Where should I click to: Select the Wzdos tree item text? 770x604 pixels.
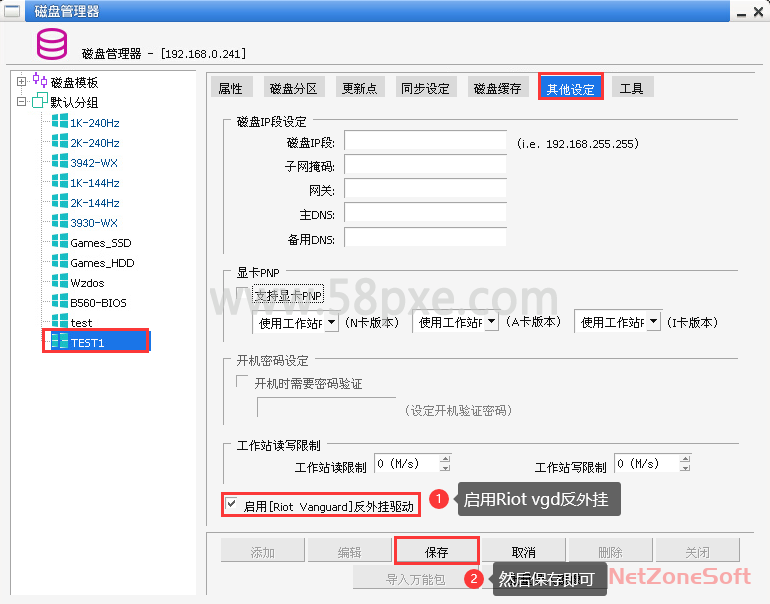click(87, 283)
